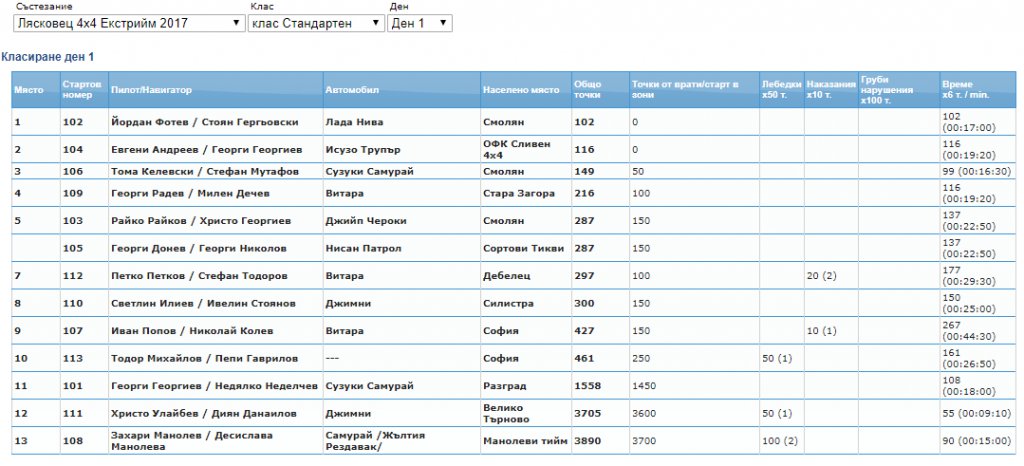Select the Йордан Фотев / Стоян Гергьовски row
The height and width of the screenshot is (466, 1024).
(x=513, y=122)
